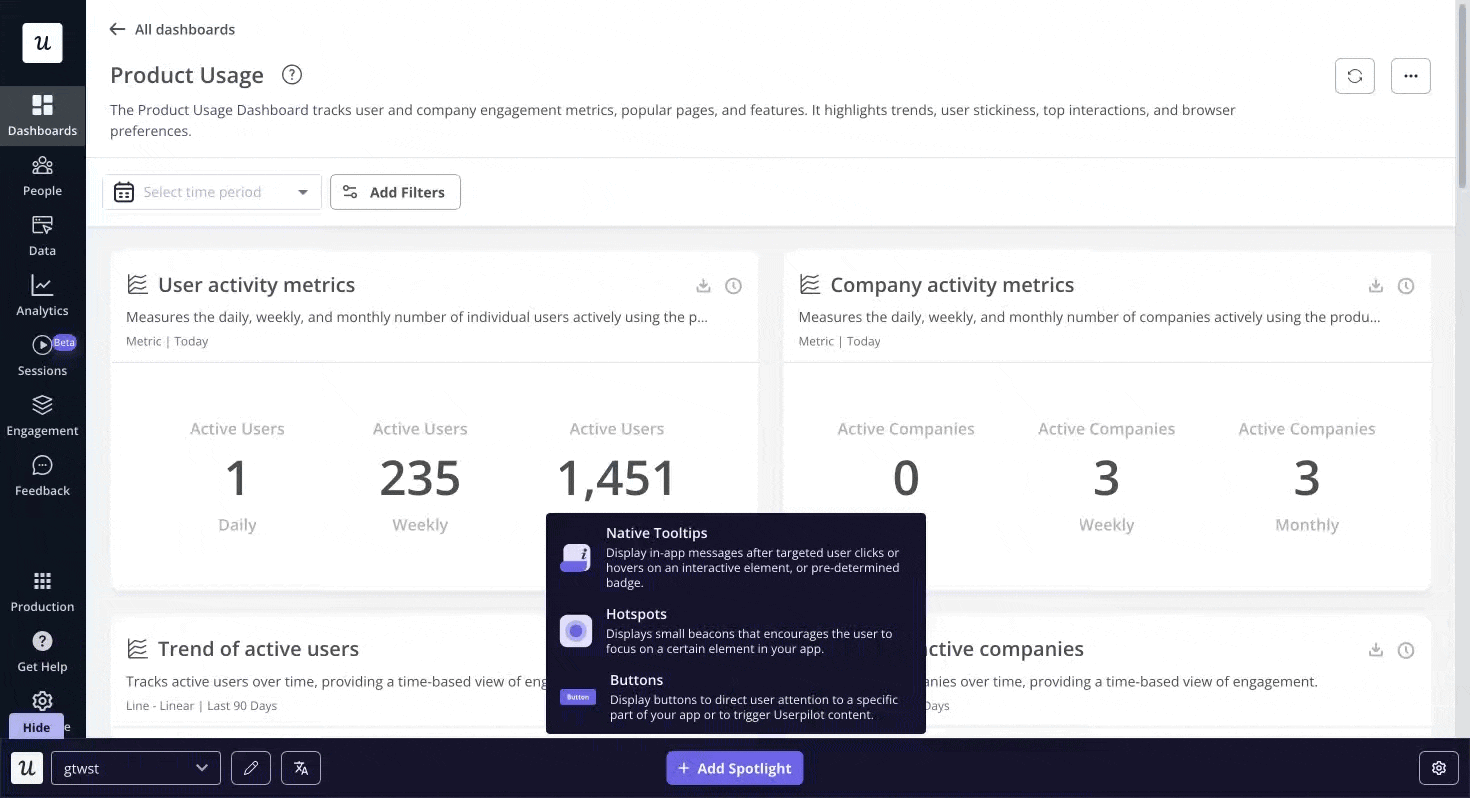
Task: Open the Select time period dropdown
Action: [211, 191]
